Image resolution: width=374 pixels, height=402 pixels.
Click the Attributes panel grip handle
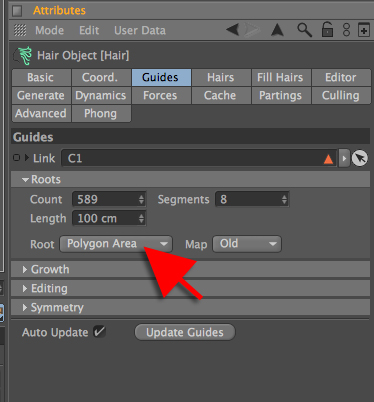[20, 30]
